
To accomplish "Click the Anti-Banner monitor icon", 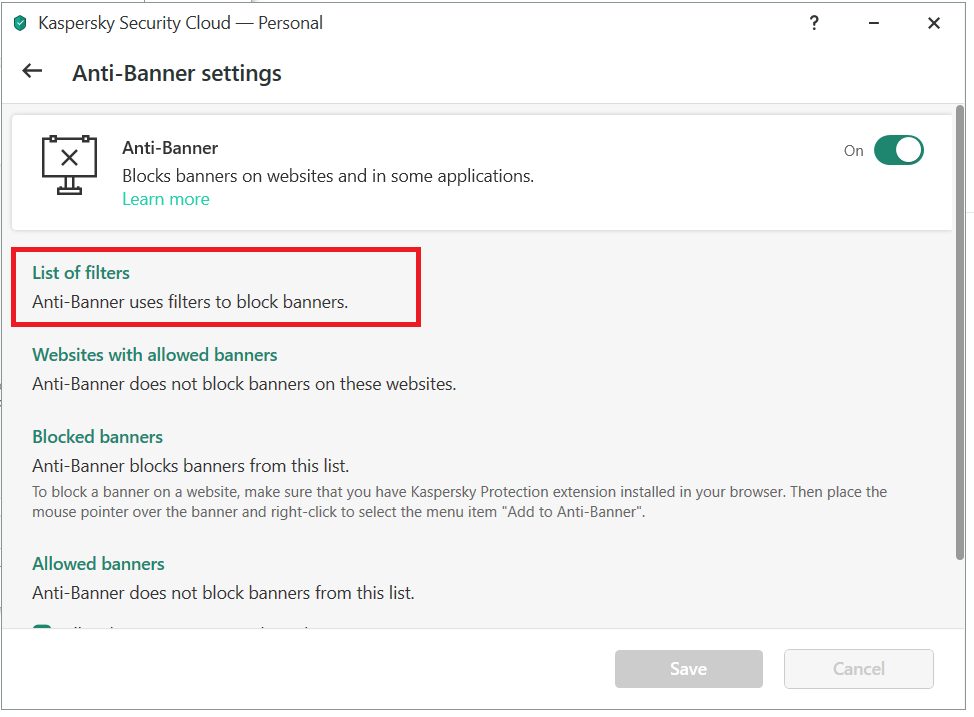I will (x=69, y=165).
